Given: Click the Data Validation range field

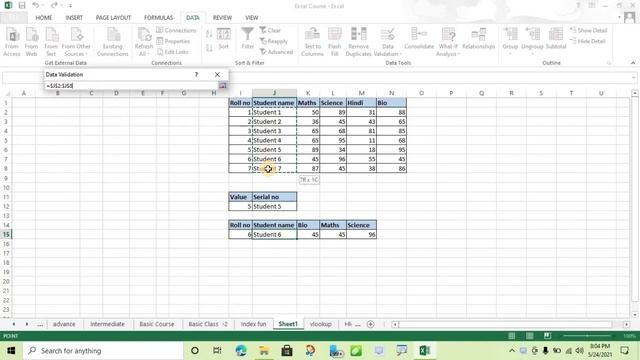Looking at the screenshot, I should [x=131, y=86].
